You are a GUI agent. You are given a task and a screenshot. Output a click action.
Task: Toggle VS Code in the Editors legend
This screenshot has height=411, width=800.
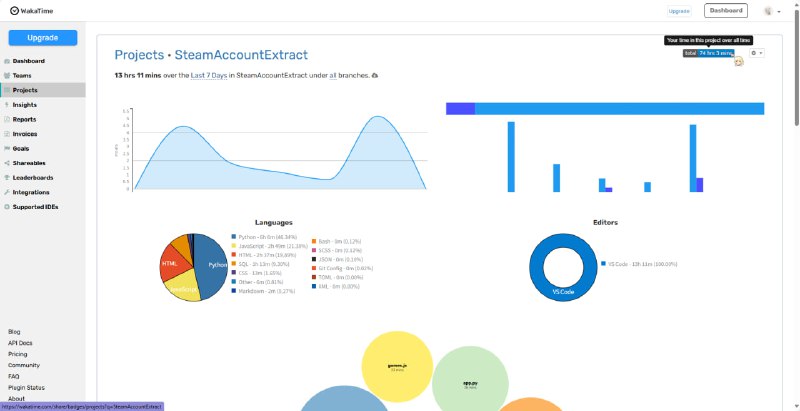click(642, 264)
